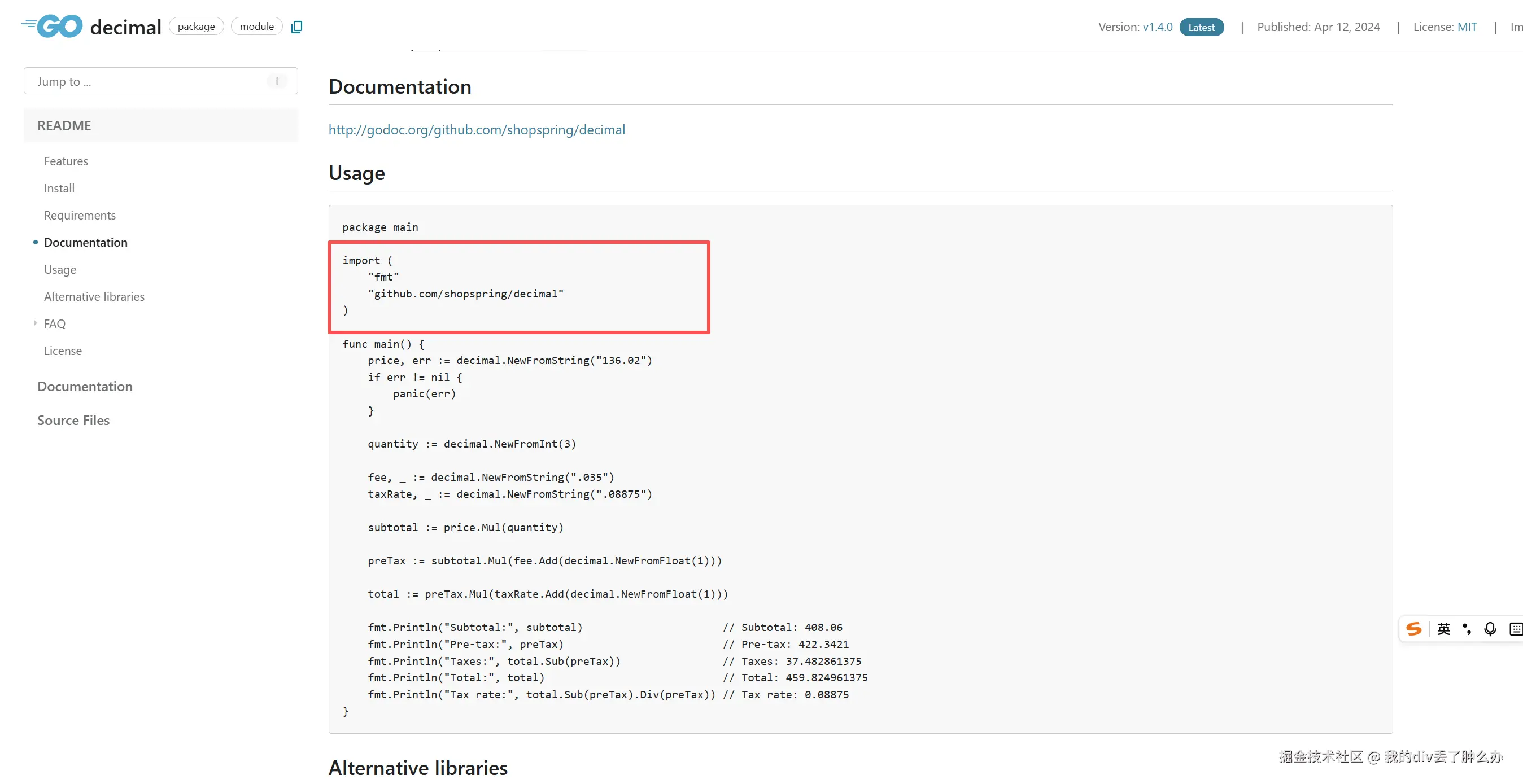Go to Features in the sidebar outline
This screenshot has height=784, width=1523.
tap(66, 161)
